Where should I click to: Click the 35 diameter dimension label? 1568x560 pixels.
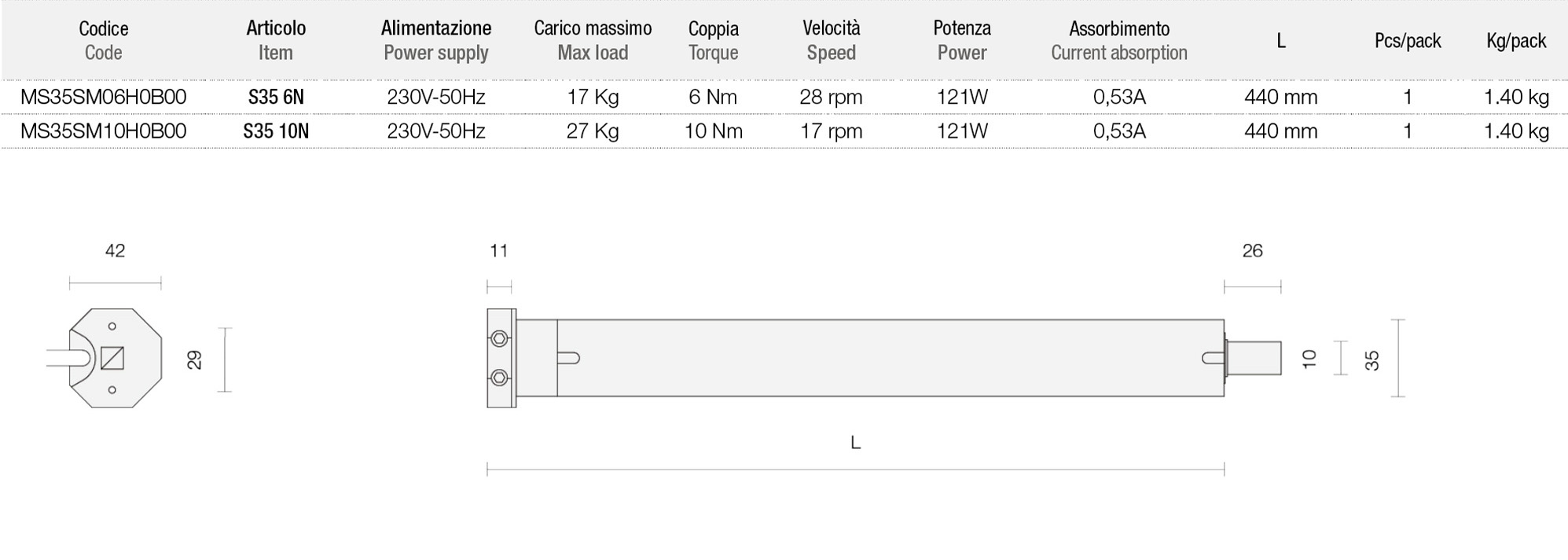point(1372,360)
